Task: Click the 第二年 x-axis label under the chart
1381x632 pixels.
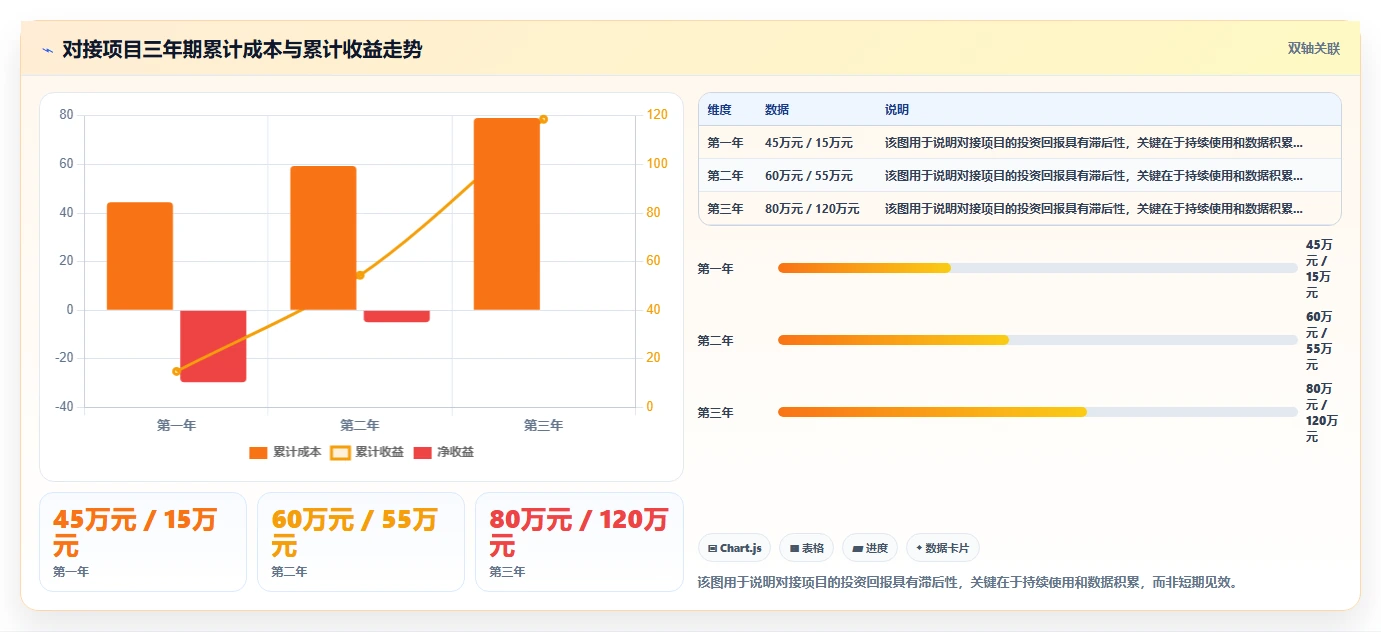Action: pyautogui.click(x=360, y=425)
